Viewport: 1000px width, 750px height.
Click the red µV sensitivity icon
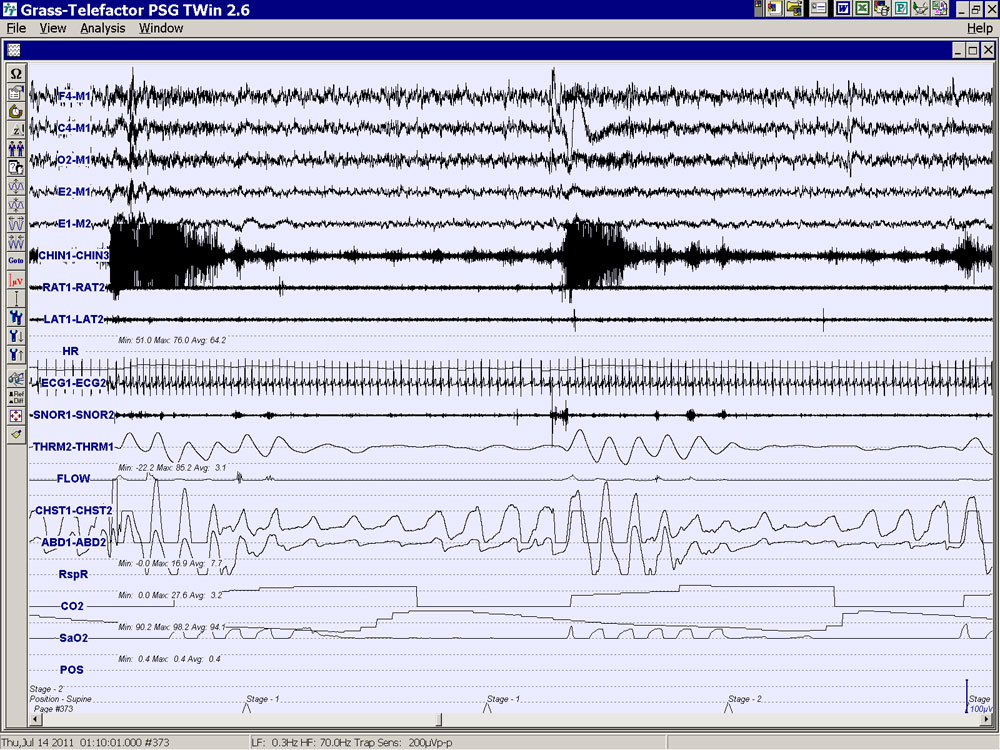pyautogui.click(x=16, y=280)
